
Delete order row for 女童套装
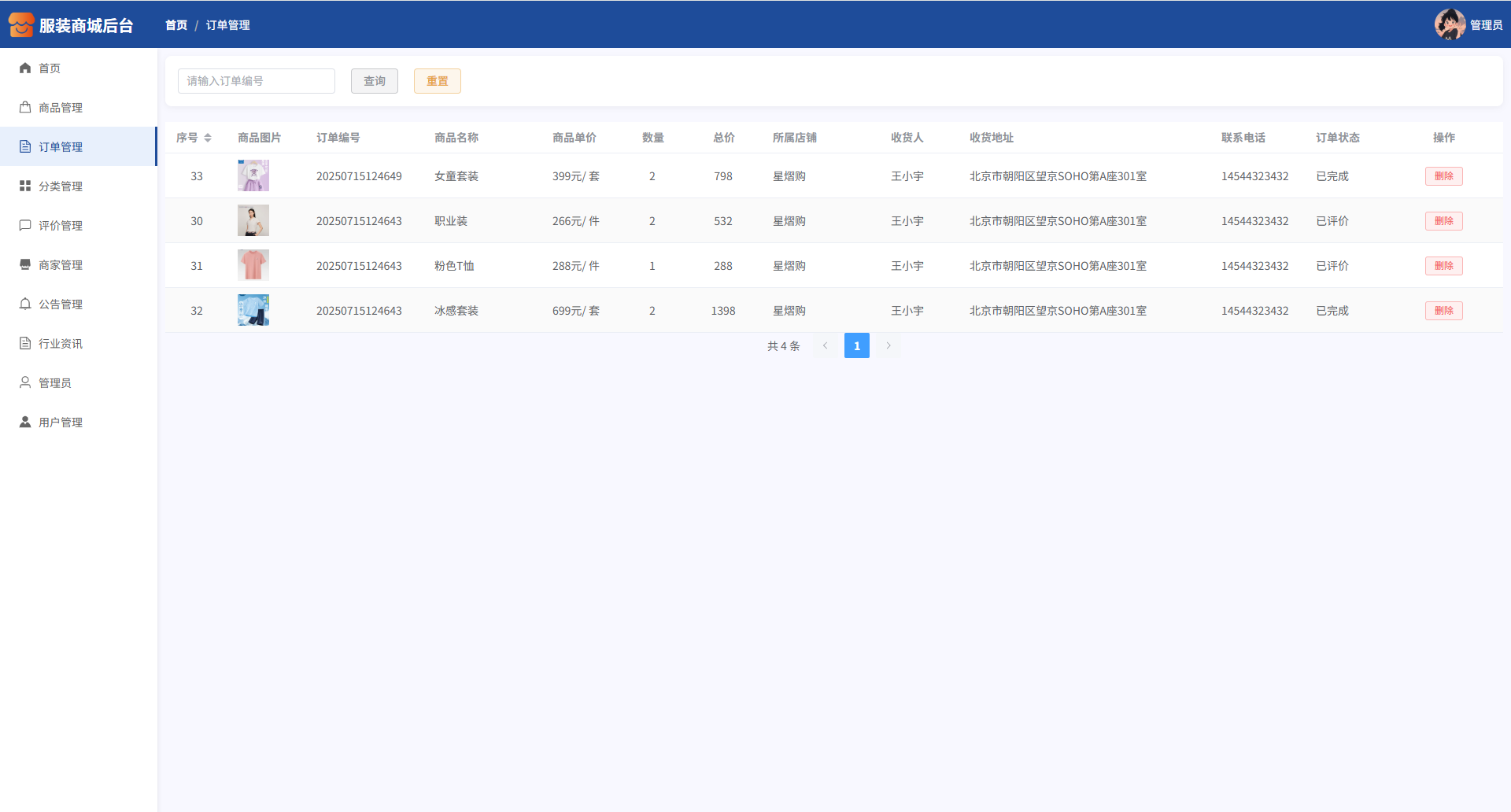[x=1443, y=176]
